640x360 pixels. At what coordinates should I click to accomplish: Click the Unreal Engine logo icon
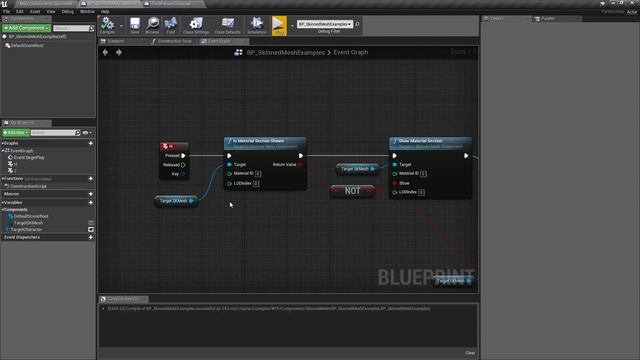(x=4, y=4)
